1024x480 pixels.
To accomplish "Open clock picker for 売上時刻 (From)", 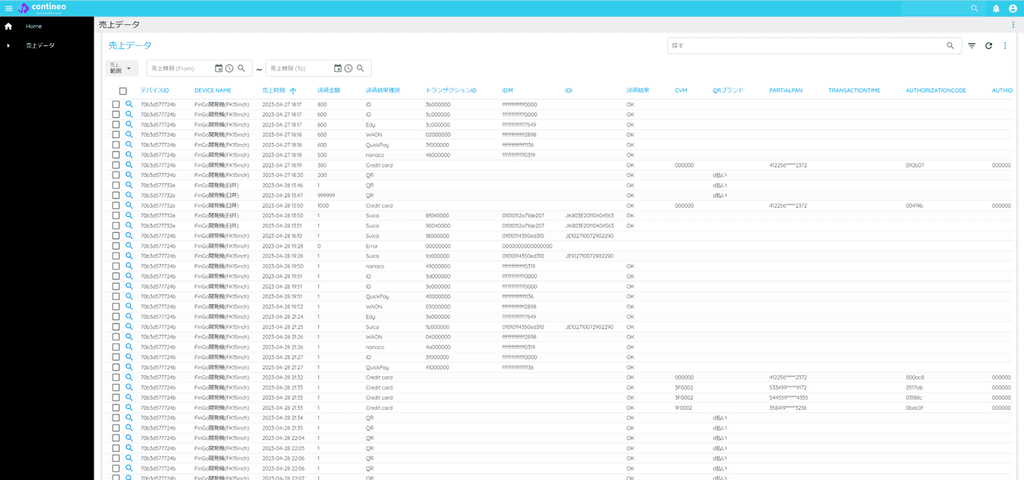I will click(x=229, y=68).
